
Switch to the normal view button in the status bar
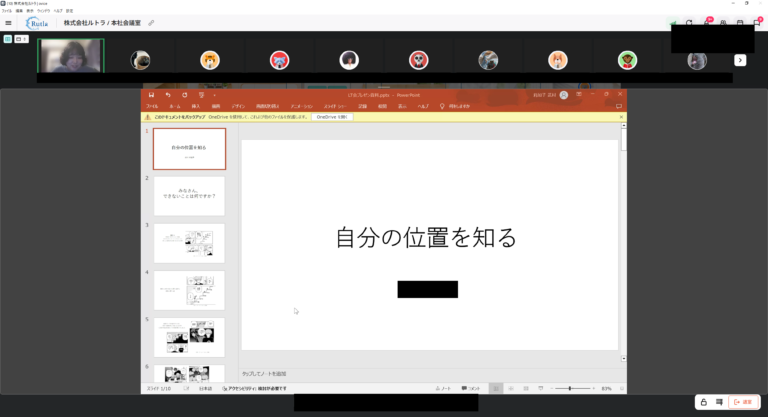pyautogui.click(x=495, y=388)
